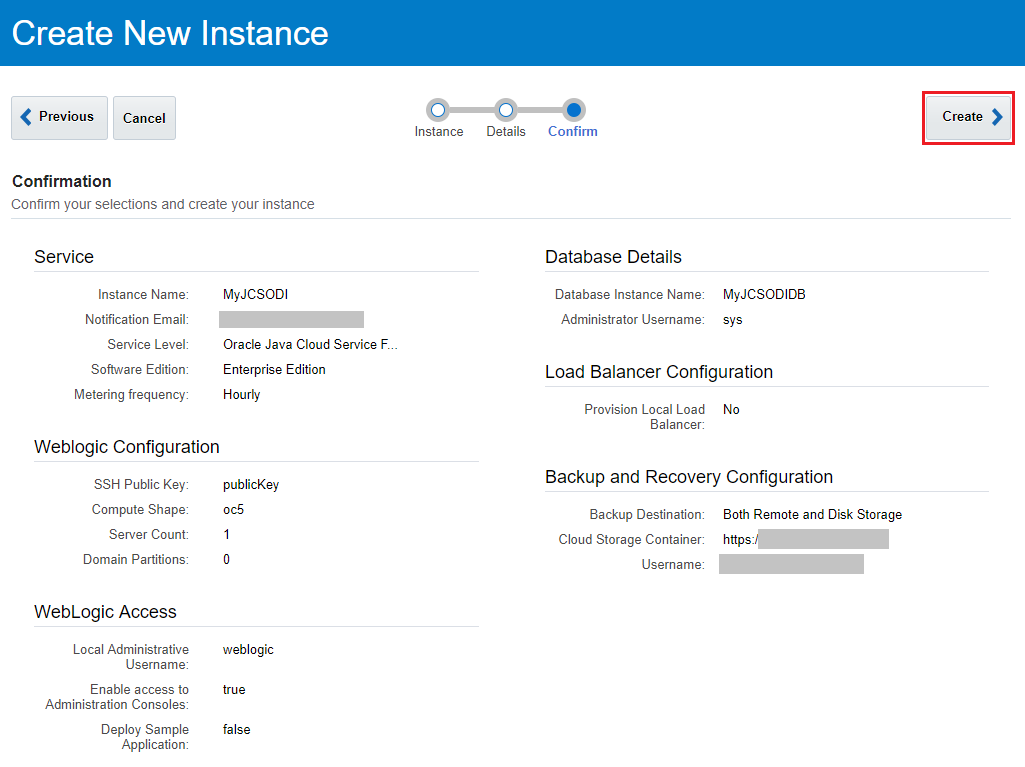Select the Instance step circle
The width and height of the screenshot is (1025, 767).
(438, 110)
